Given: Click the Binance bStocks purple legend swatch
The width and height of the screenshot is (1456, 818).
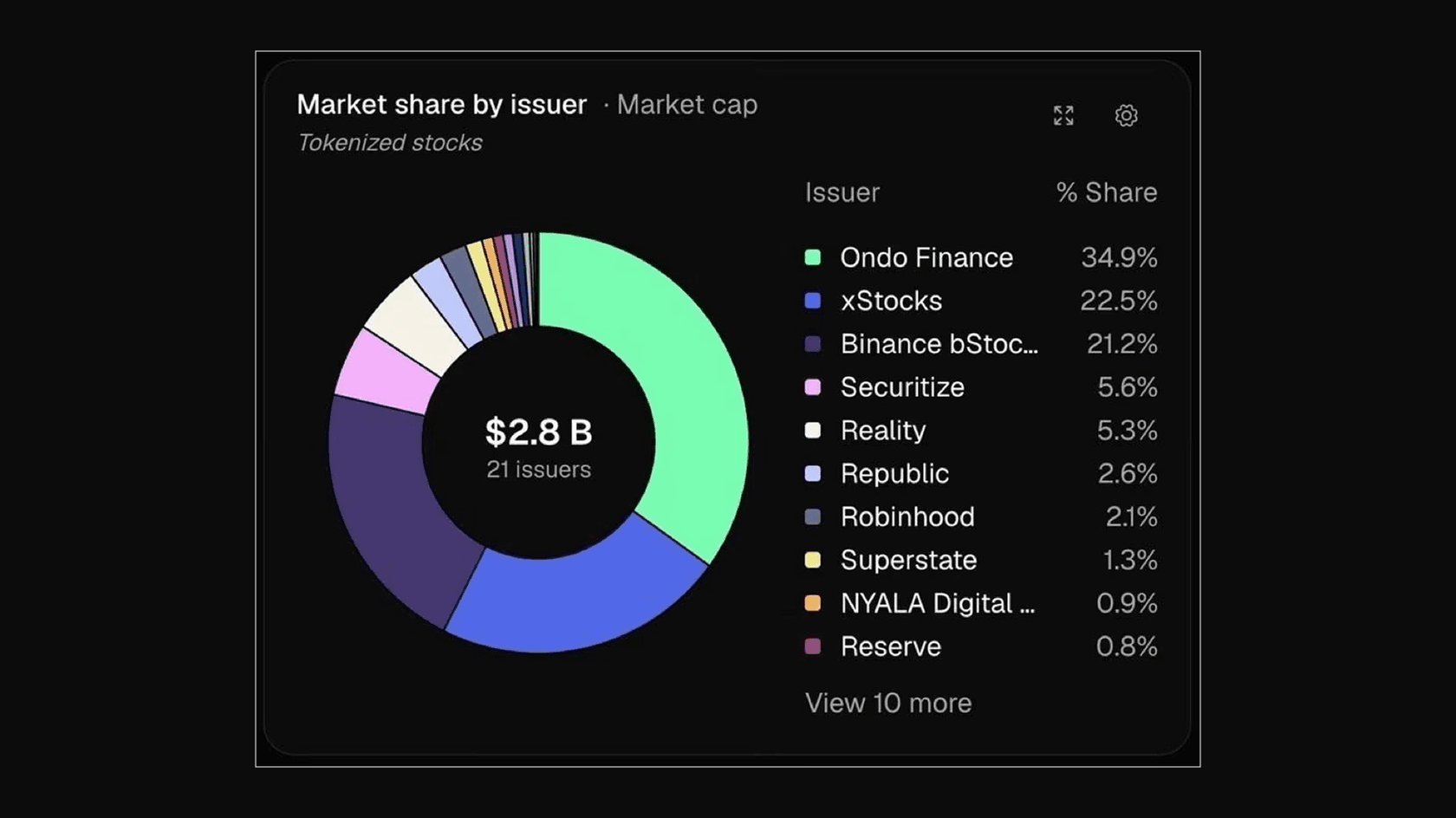Looking at the screenshot, I should [813, 344].
